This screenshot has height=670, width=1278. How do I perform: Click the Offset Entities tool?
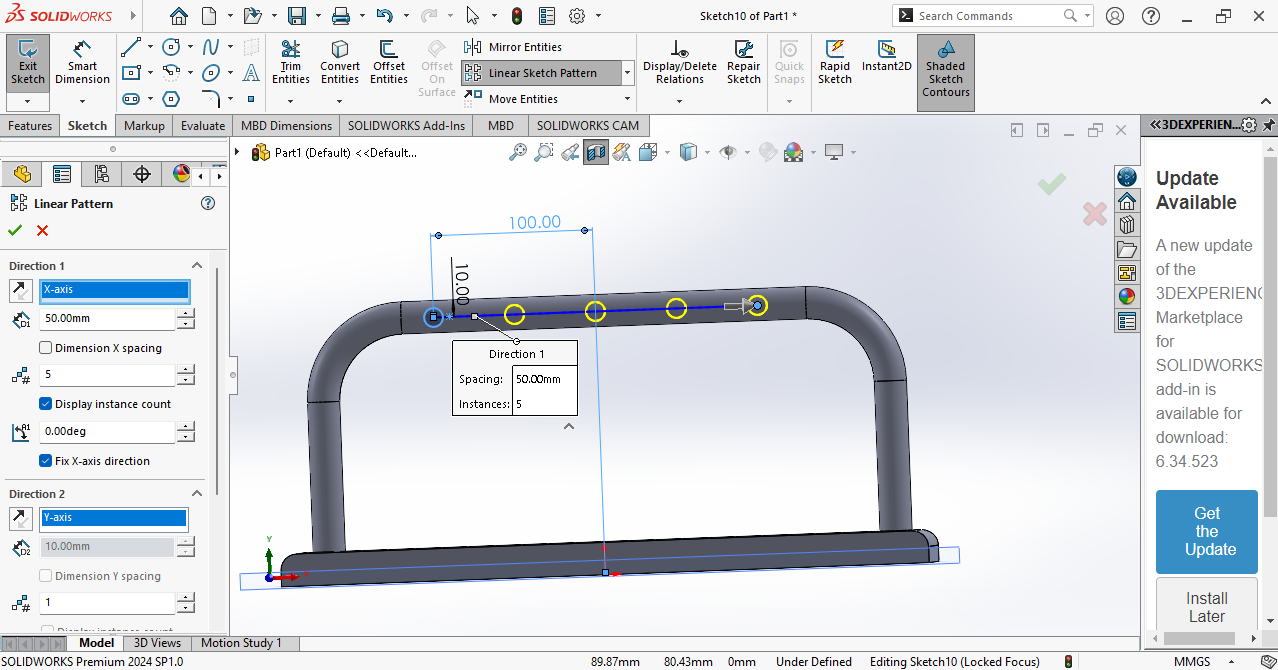pos(389,62)
